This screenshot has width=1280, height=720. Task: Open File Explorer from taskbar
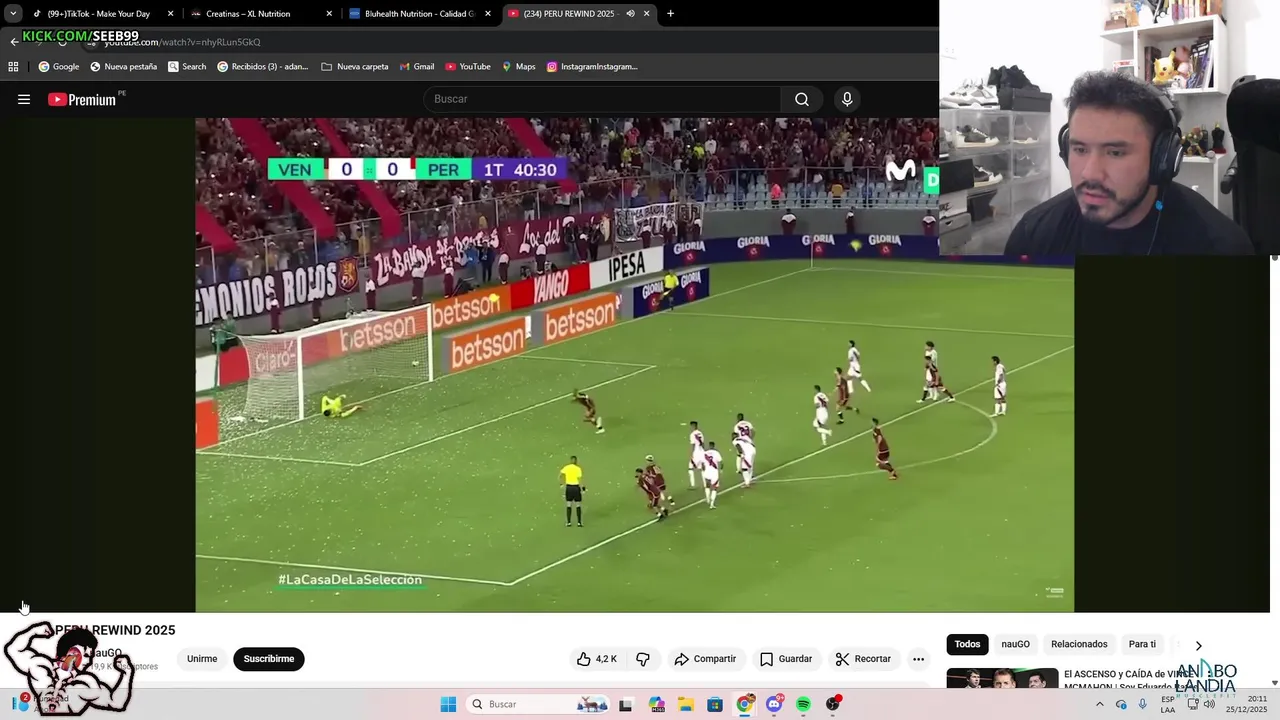click(686, 704)
